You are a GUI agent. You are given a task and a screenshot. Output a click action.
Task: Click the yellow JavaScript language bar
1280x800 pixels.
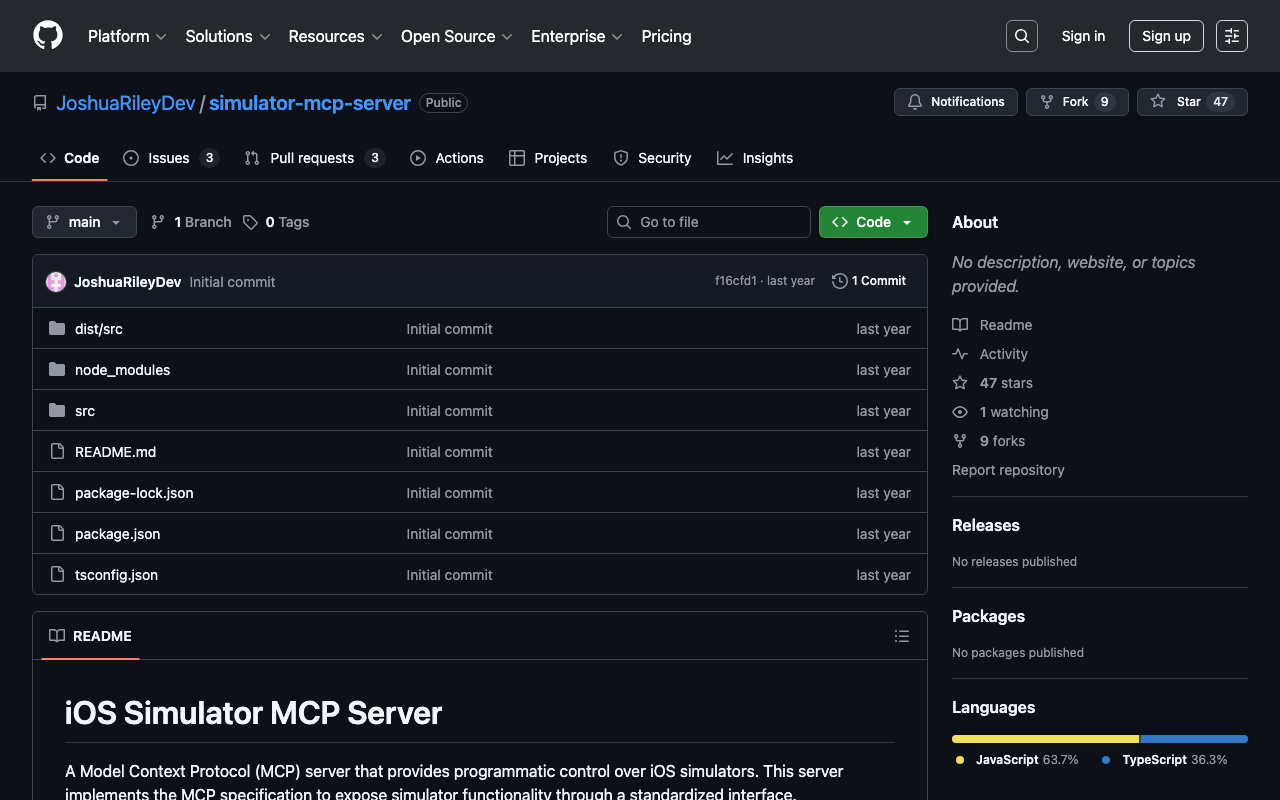coord(1045,739)
